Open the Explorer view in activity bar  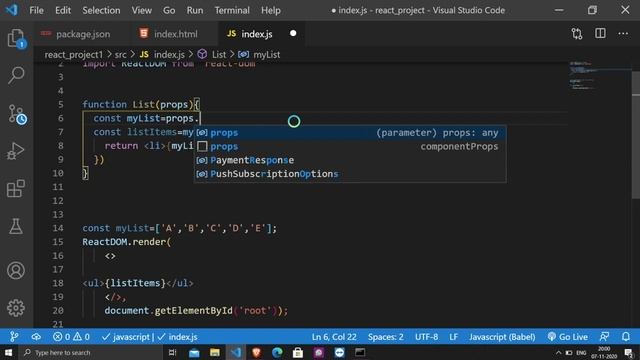click(16, 38)
